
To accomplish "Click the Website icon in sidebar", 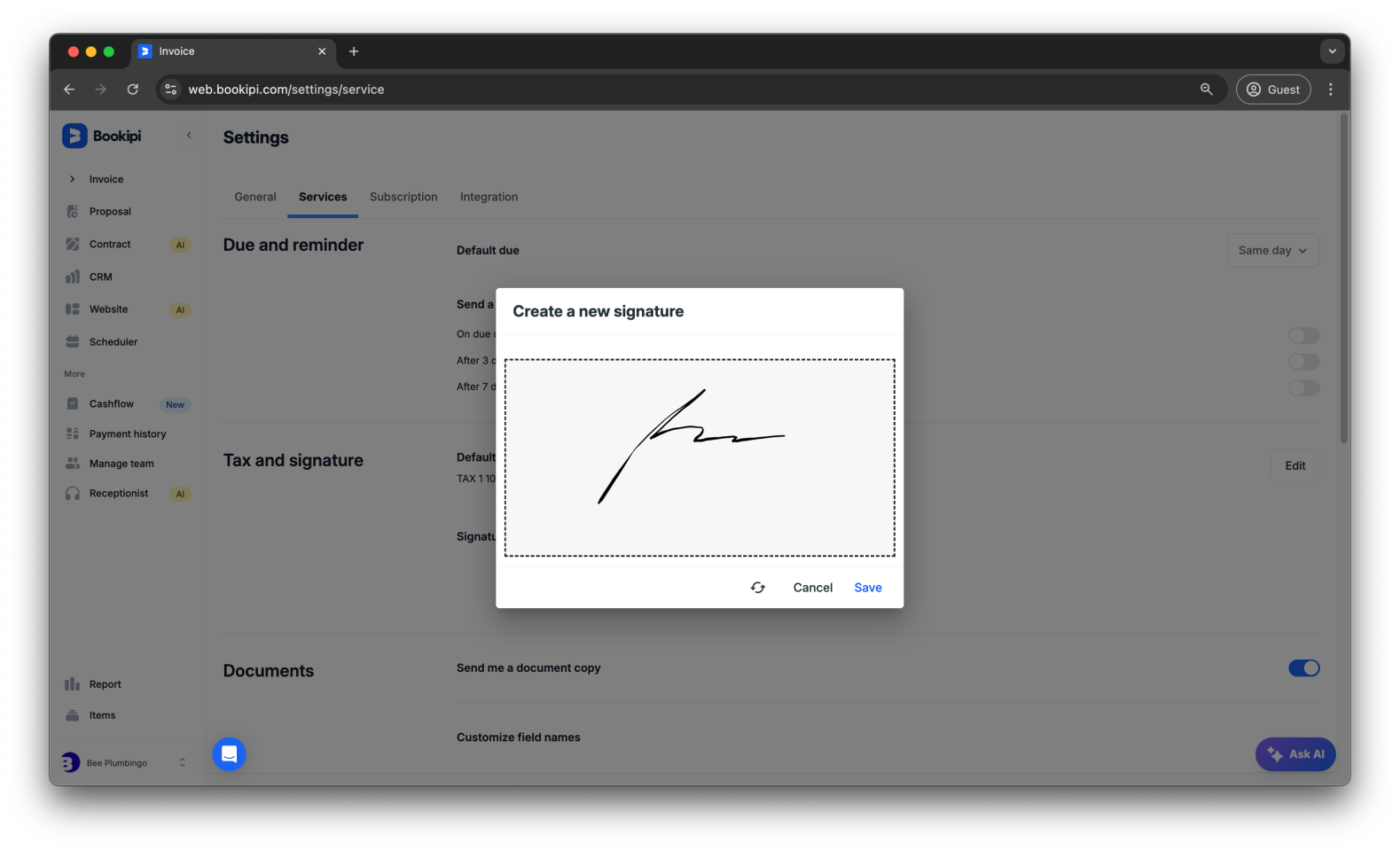I will pyautogui.click(x=73, y=309).
